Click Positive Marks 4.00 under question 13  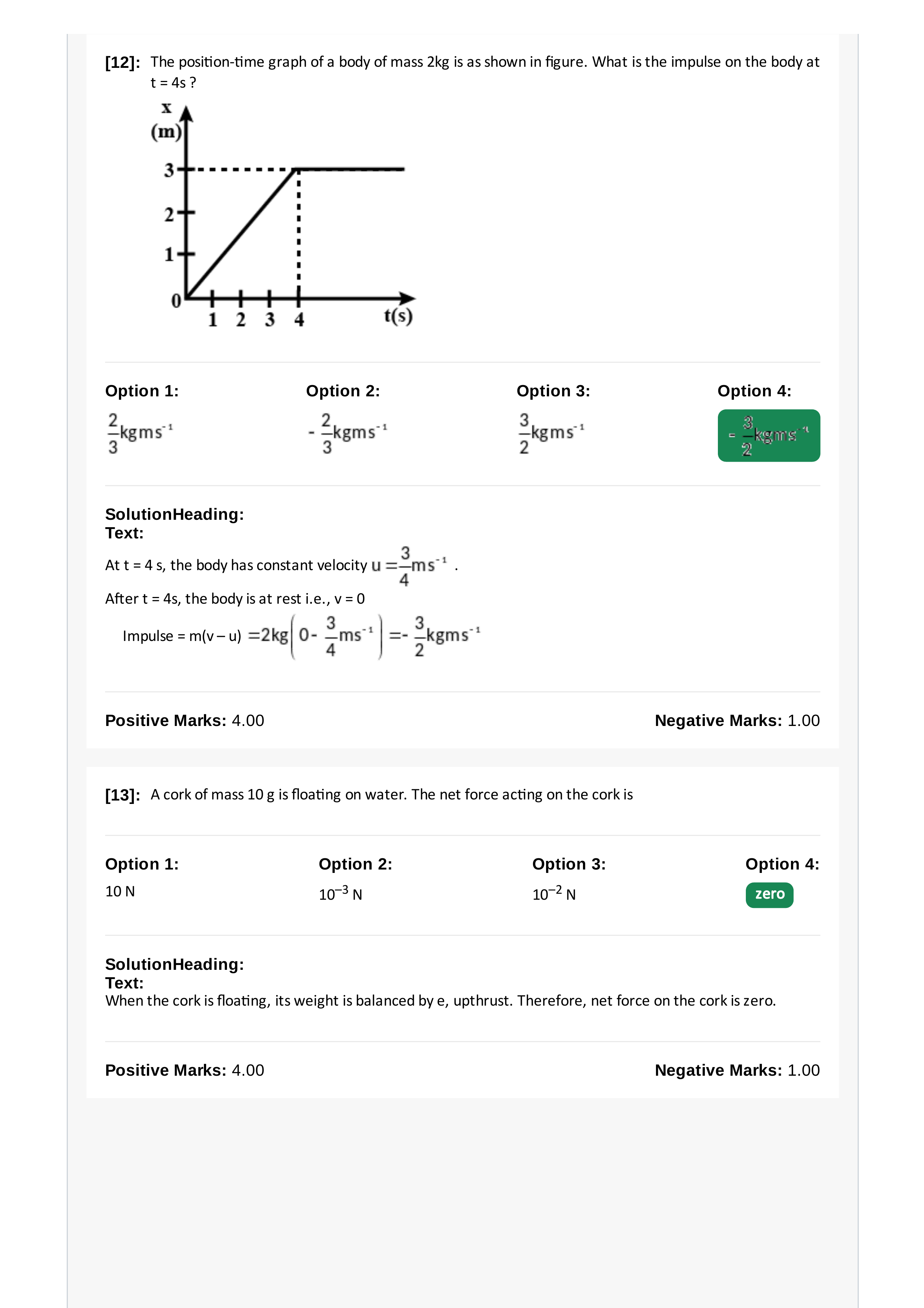185,1070
